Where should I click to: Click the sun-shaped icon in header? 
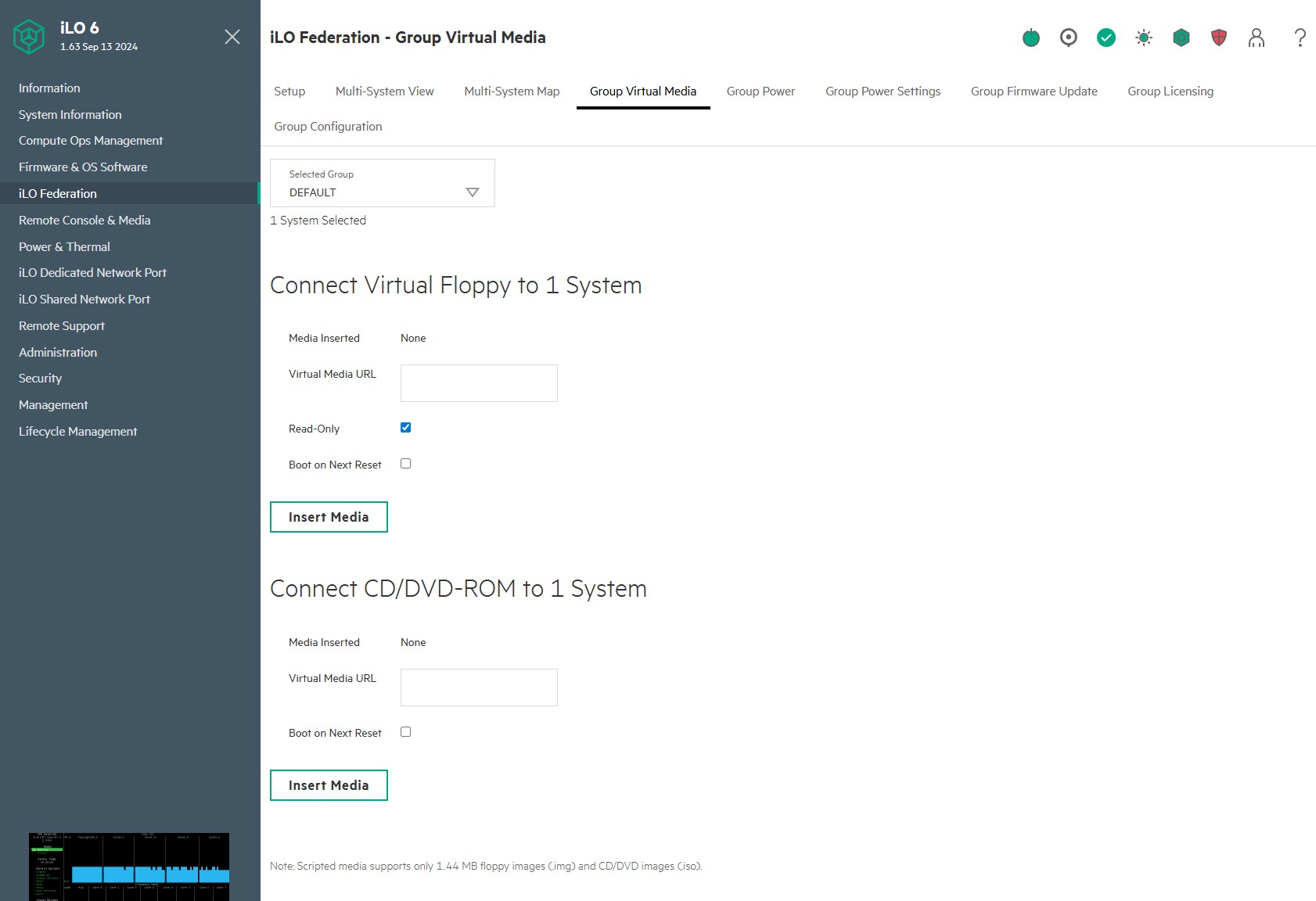point(1143,38)
